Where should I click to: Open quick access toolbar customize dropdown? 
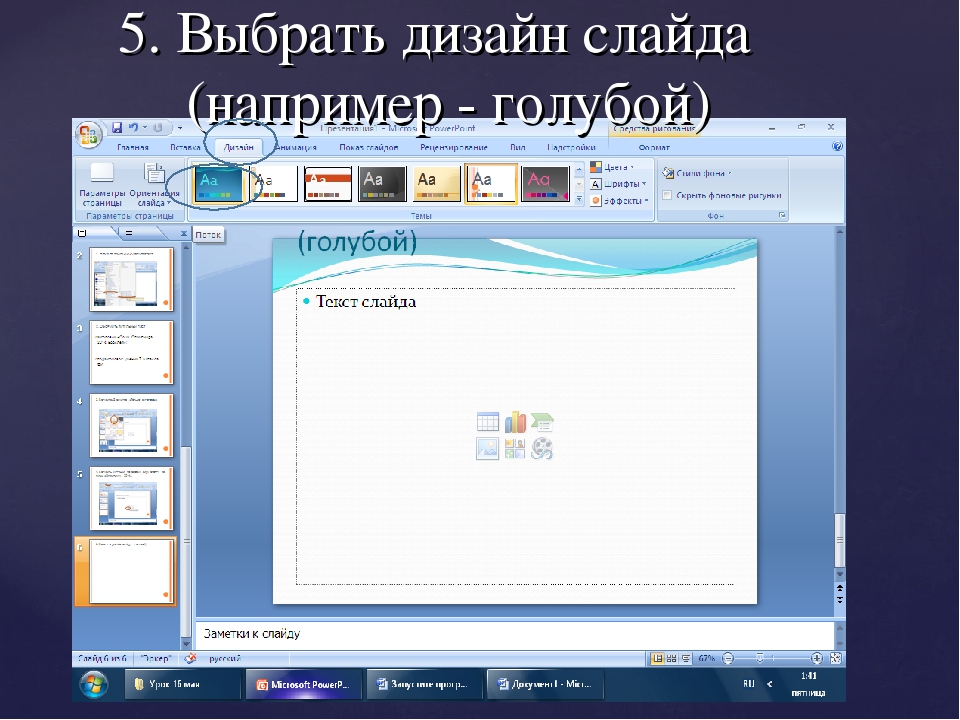180,128
